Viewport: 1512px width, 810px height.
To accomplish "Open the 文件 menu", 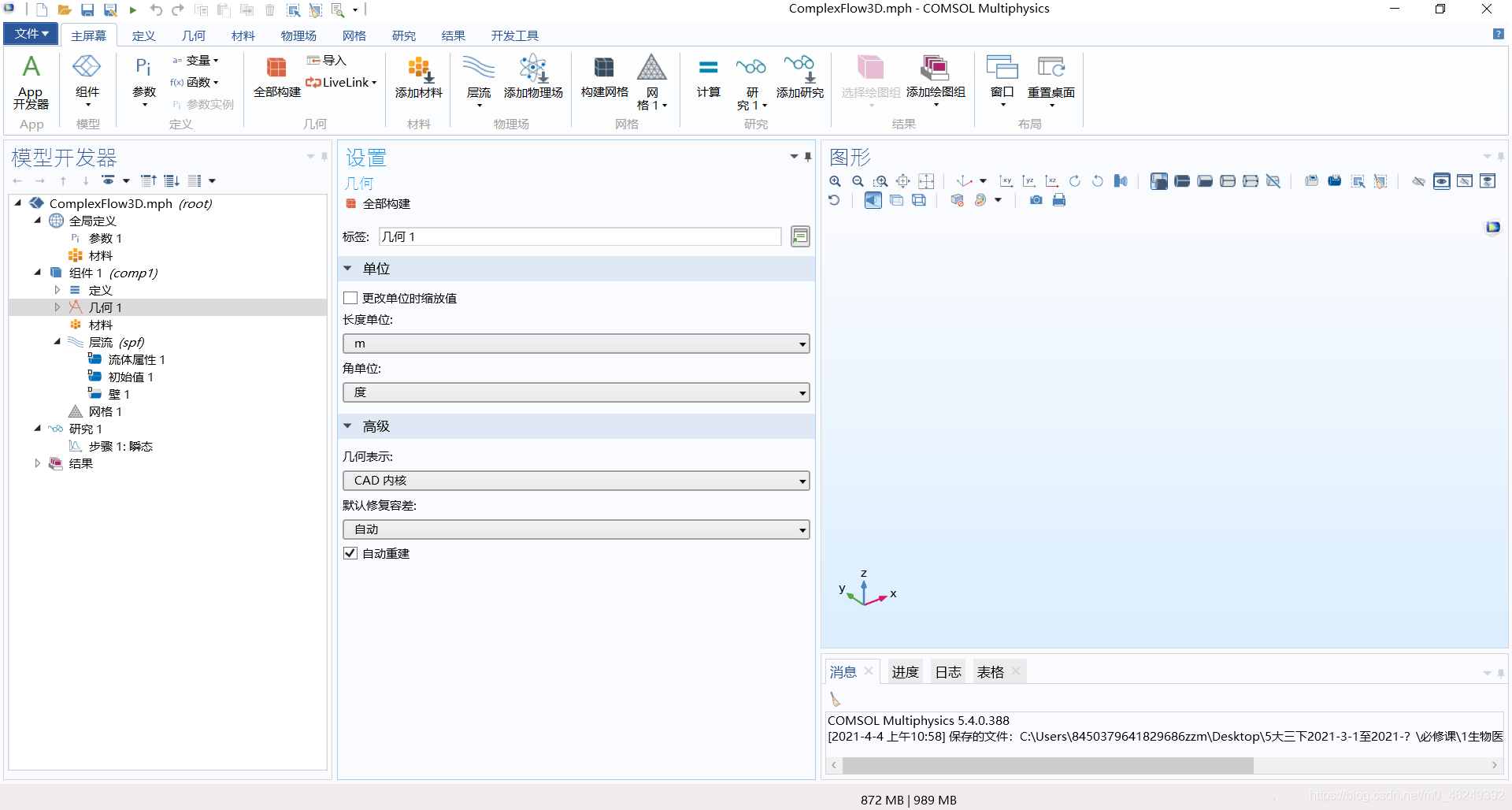I will (31, 34).
